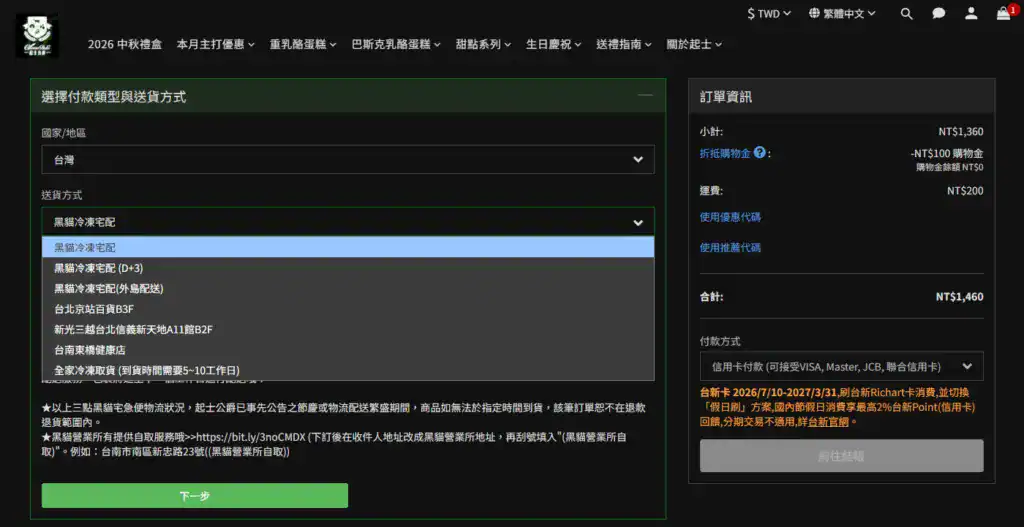
Task: Open the 關於起士 menu
Action: tap(694, 44)
